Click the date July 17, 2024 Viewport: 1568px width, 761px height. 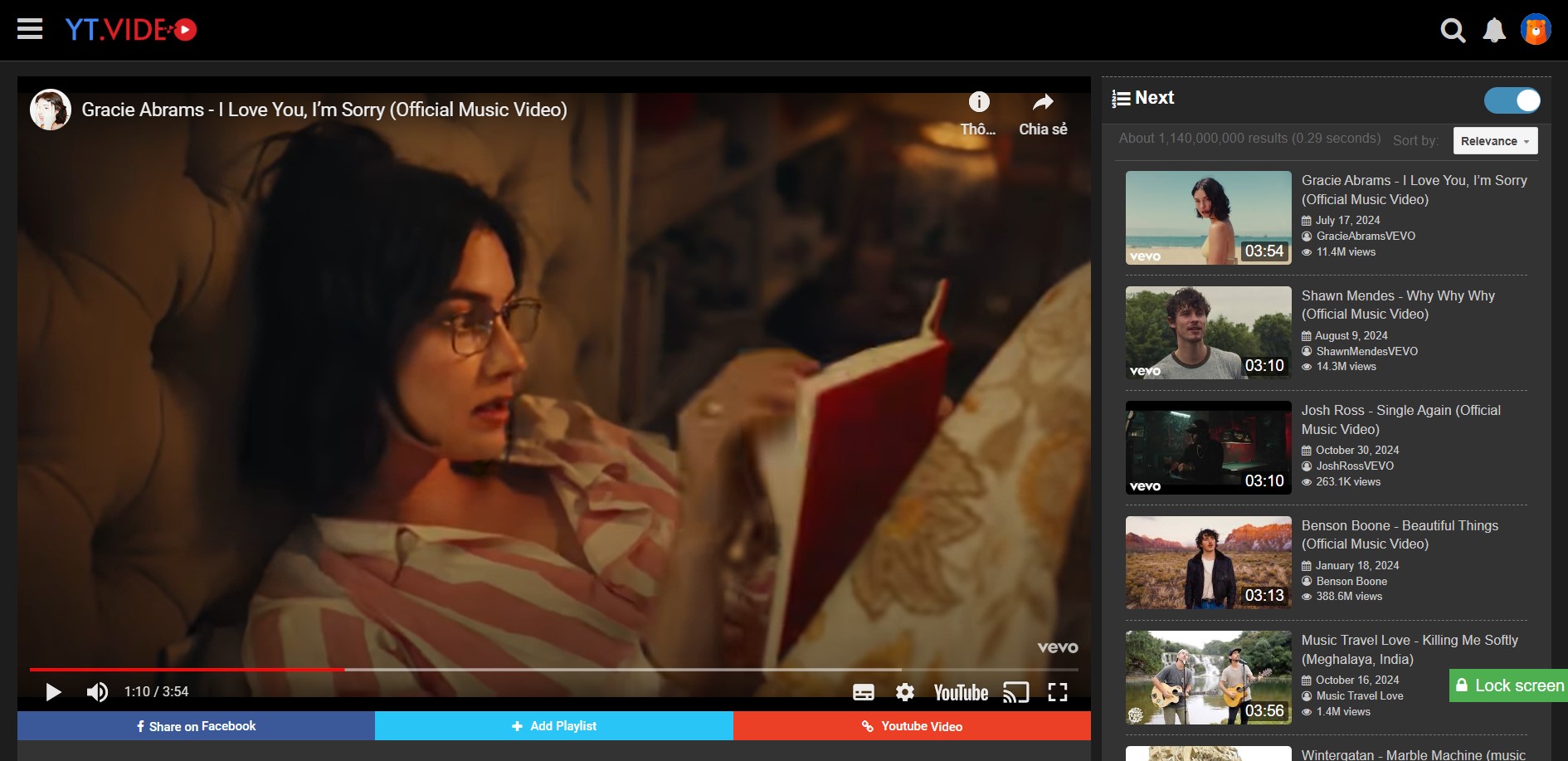[1347, 220]
